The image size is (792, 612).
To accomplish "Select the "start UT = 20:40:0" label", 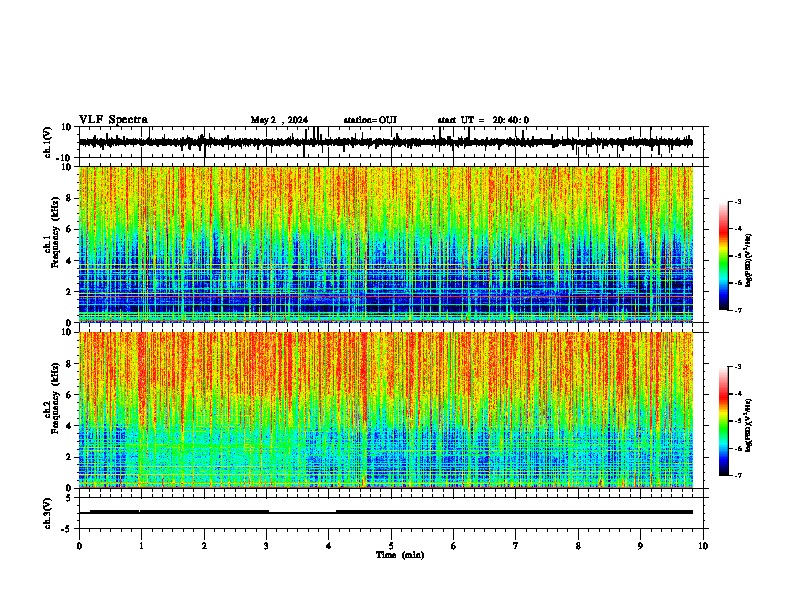I will click(483, 120).
